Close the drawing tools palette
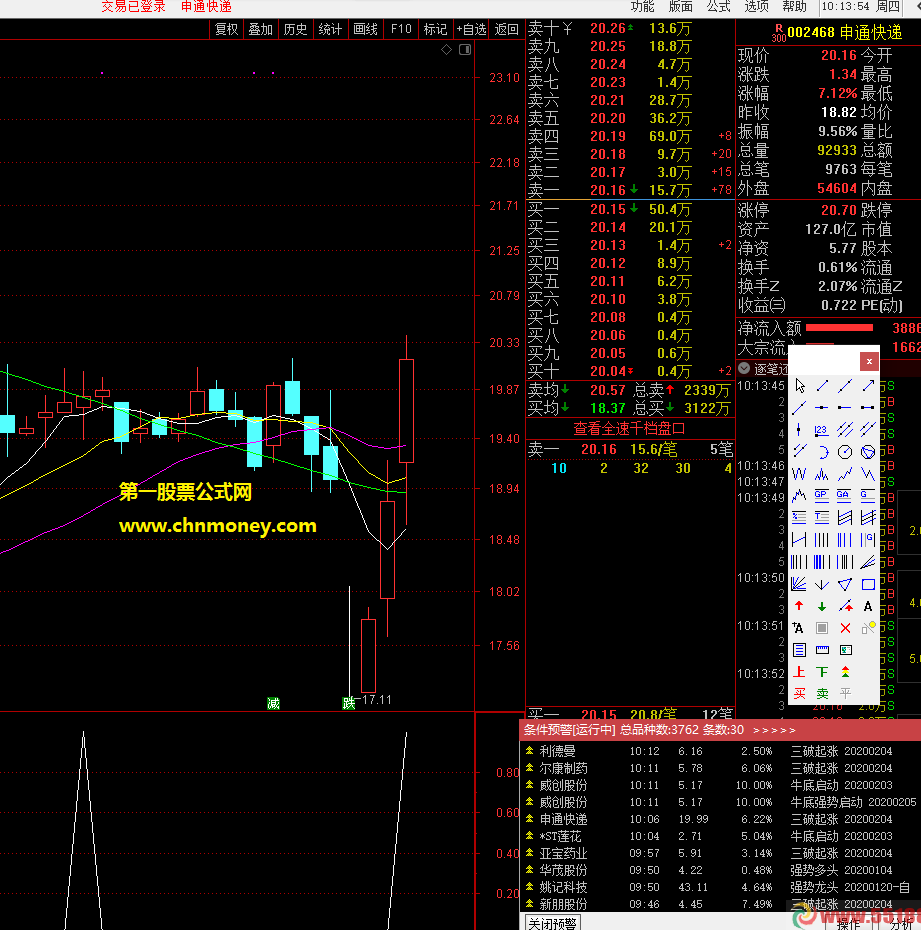Viewport: 921px width, 930px height. (x=869, y=361)
